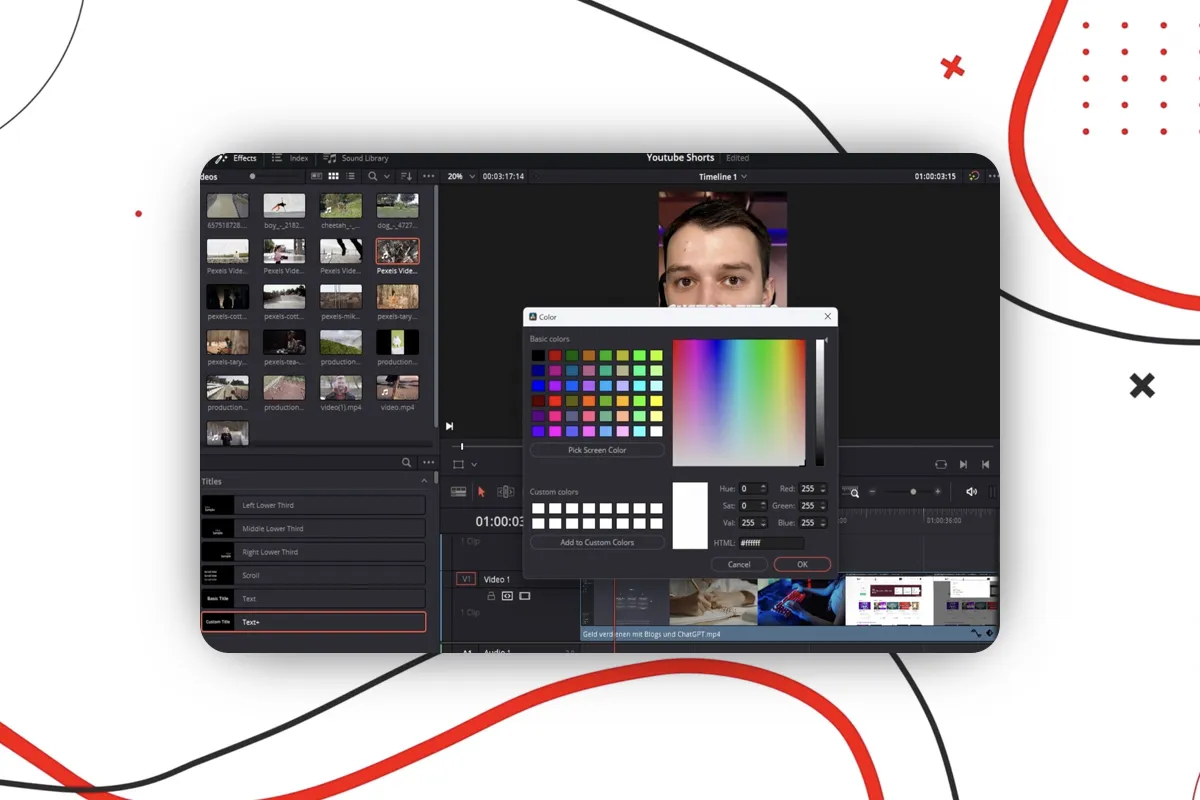This screenshot has width=1200, height=800.
Task: Click the Red value field
Action: [813, 488]
